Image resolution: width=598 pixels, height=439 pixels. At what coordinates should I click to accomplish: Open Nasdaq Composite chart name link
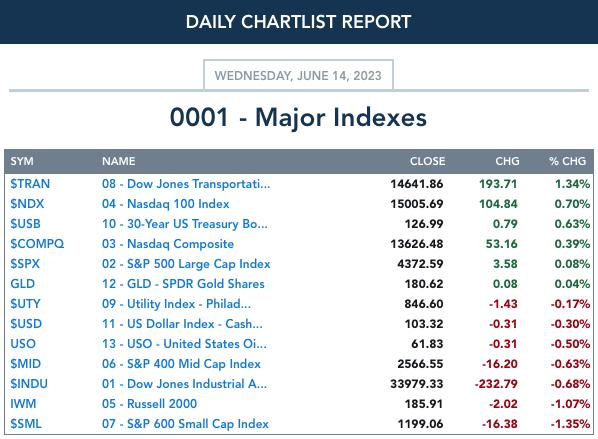click(x=168, y=244)
